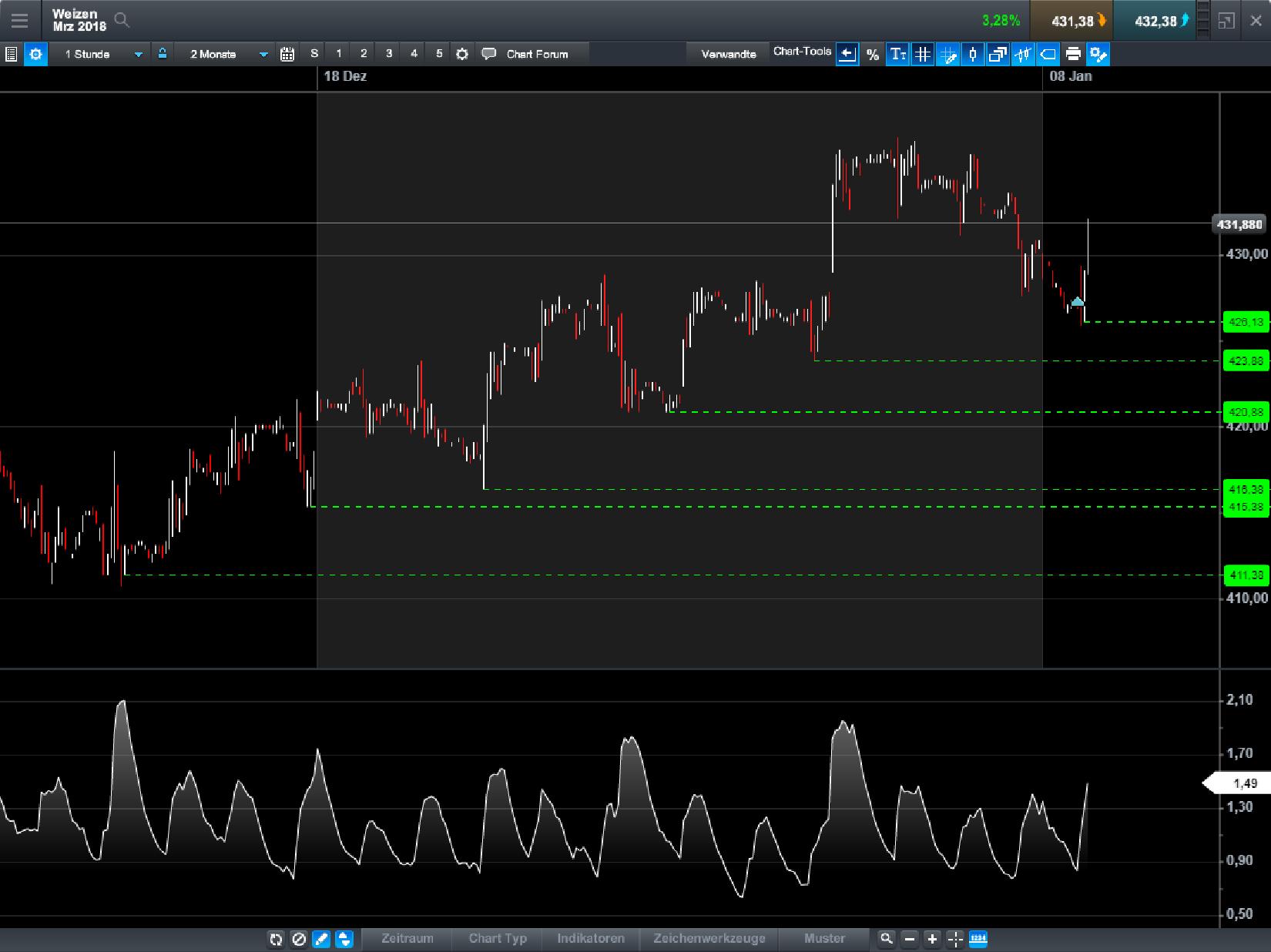Toggle the scroll-to-latest arrow tool

(847, 54)
